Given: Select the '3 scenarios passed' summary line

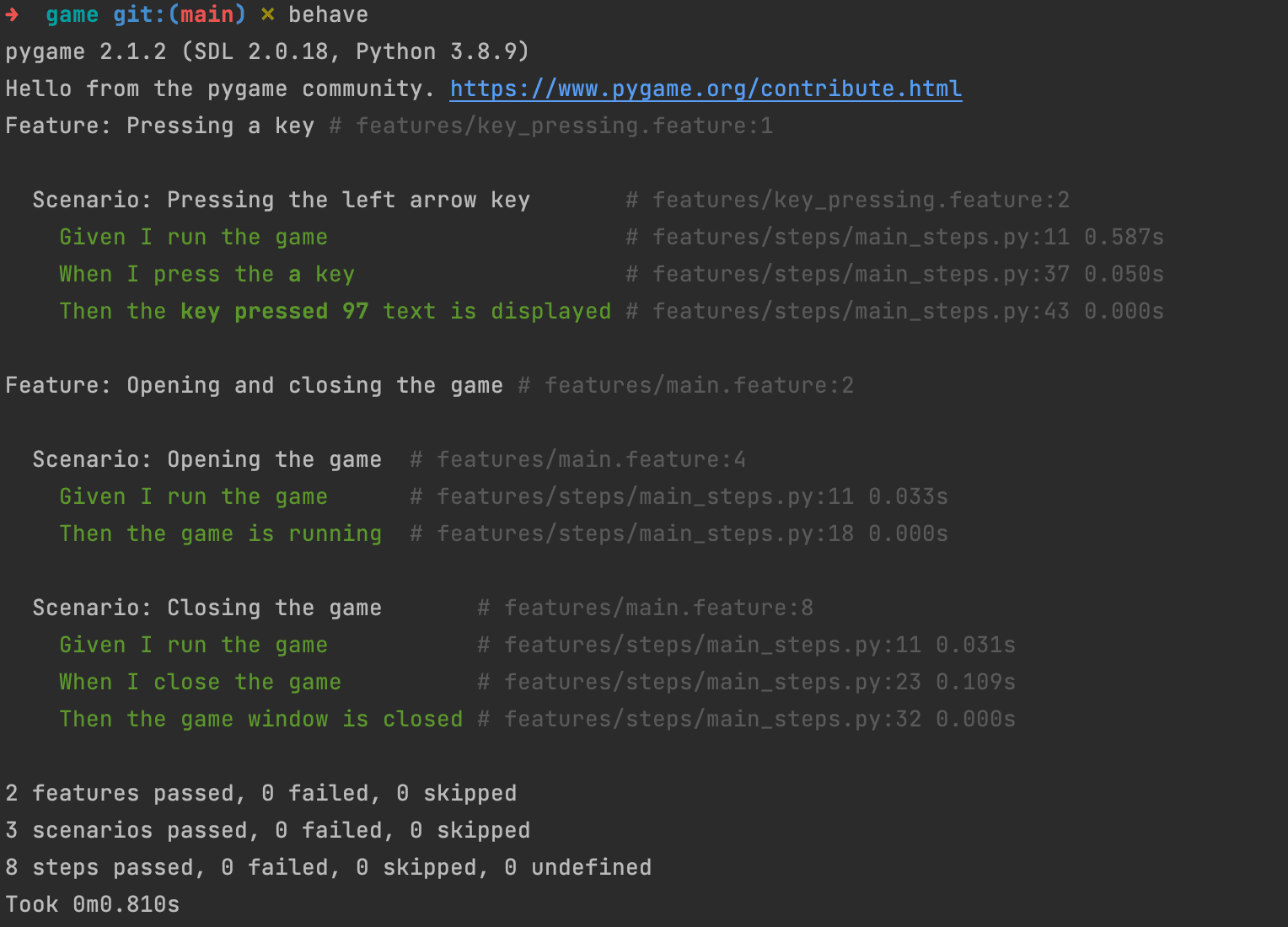Looking at the screenshot, I should (x=268, y=830).
